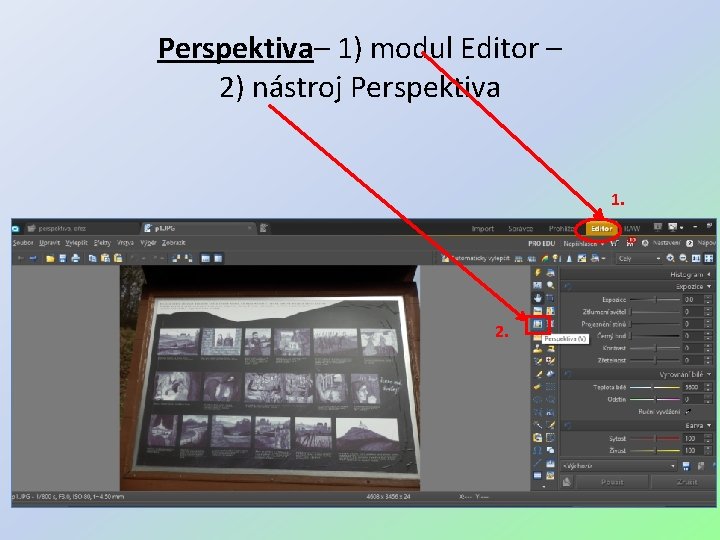Open the Vrstva menu
The height and width of the screenshot is (540, 720).
[125, 242]
